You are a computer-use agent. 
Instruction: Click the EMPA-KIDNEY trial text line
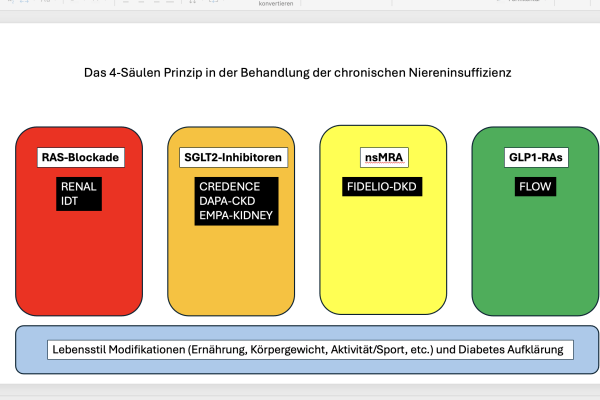[237, 216]
